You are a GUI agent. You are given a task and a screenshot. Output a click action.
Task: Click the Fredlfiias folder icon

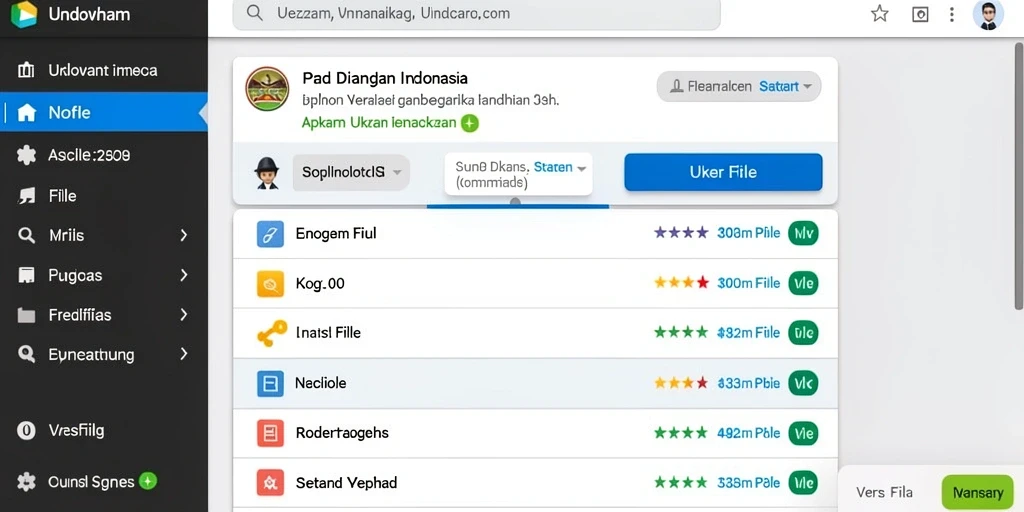[26, 316]
